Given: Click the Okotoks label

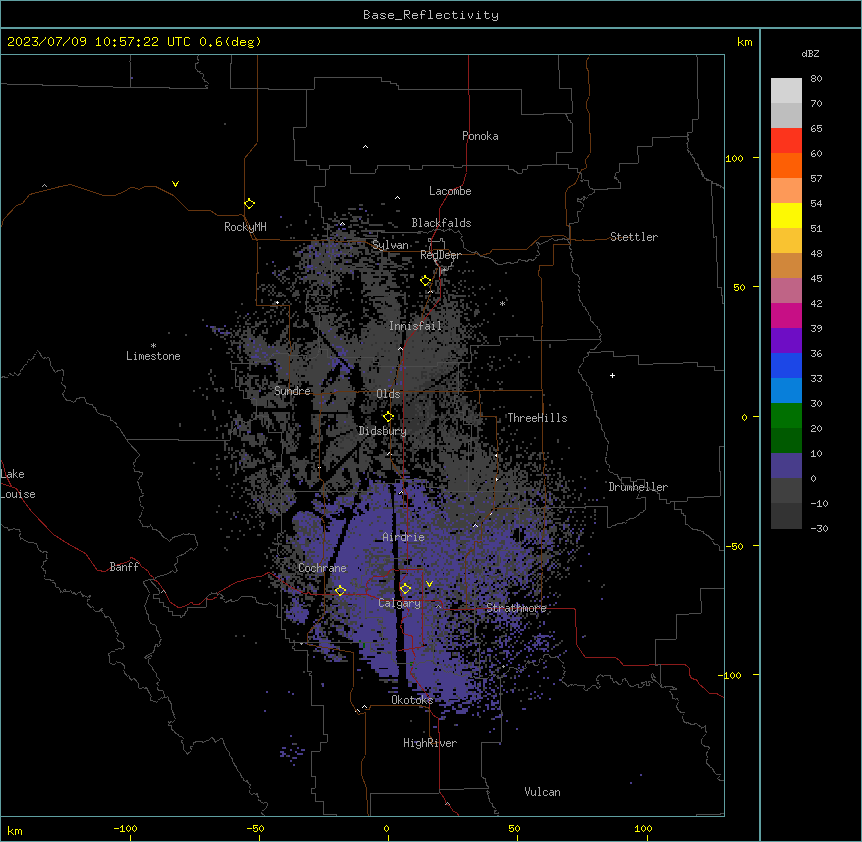Looking at the screenshot, I should pos(412,700).
